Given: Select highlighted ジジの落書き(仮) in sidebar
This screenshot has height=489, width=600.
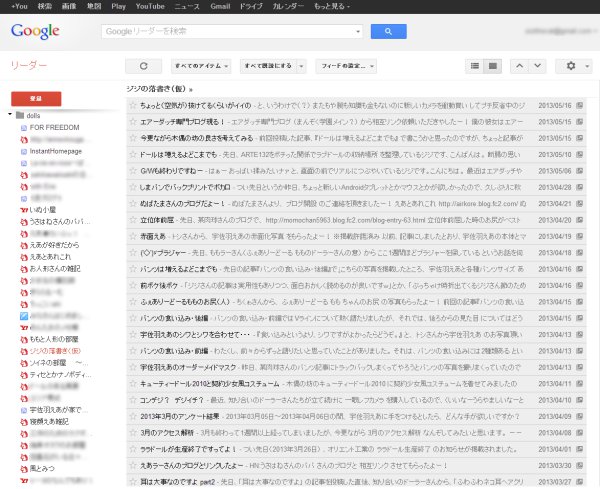Looking at the screenshot, I should 55,351.
